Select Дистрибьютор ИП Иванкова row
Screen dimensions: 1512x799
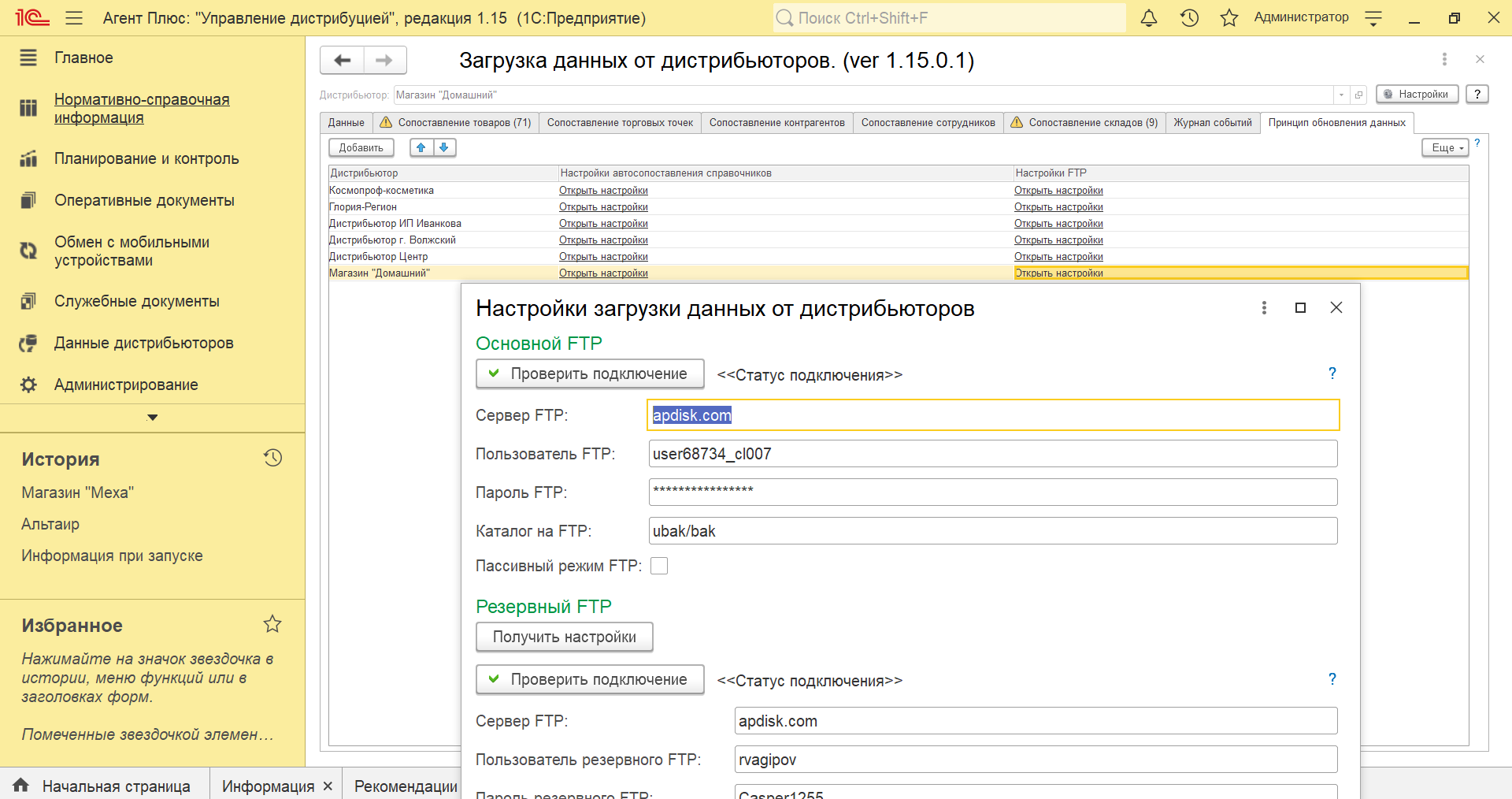898,224
